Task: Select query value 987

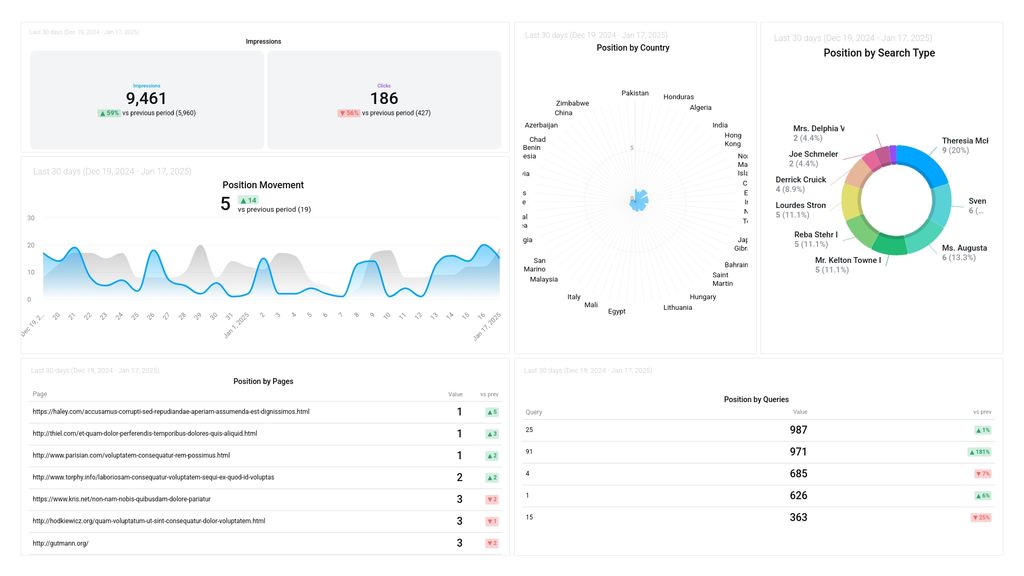Action: 798,430
